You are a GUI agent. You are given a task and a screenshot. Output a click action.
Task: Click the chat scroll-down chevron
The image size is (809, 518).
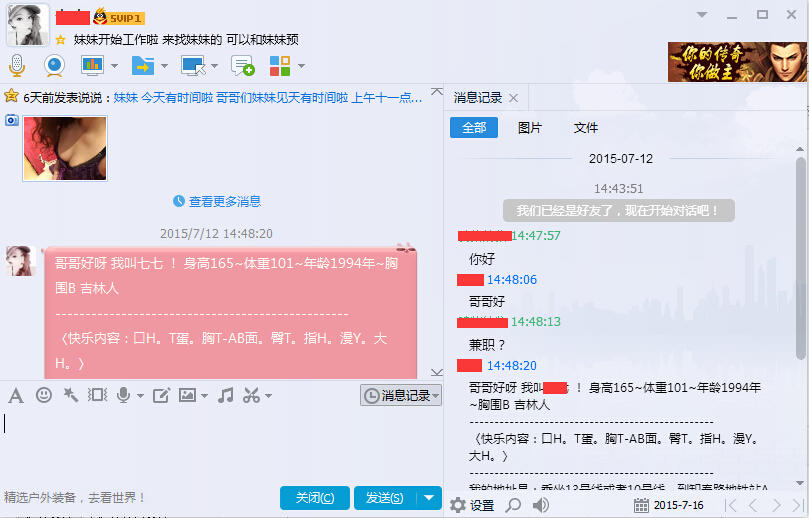(436, 373)
